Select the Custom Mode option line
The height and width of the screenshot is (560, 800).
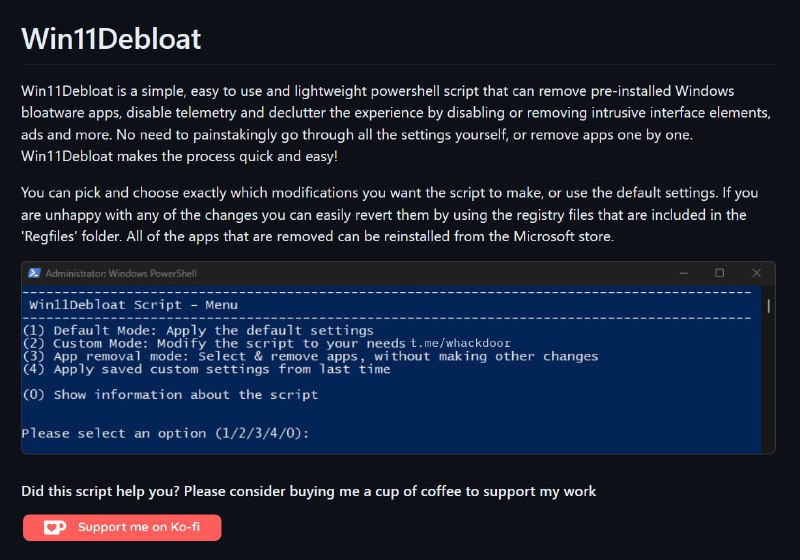(x=215, y=343)
